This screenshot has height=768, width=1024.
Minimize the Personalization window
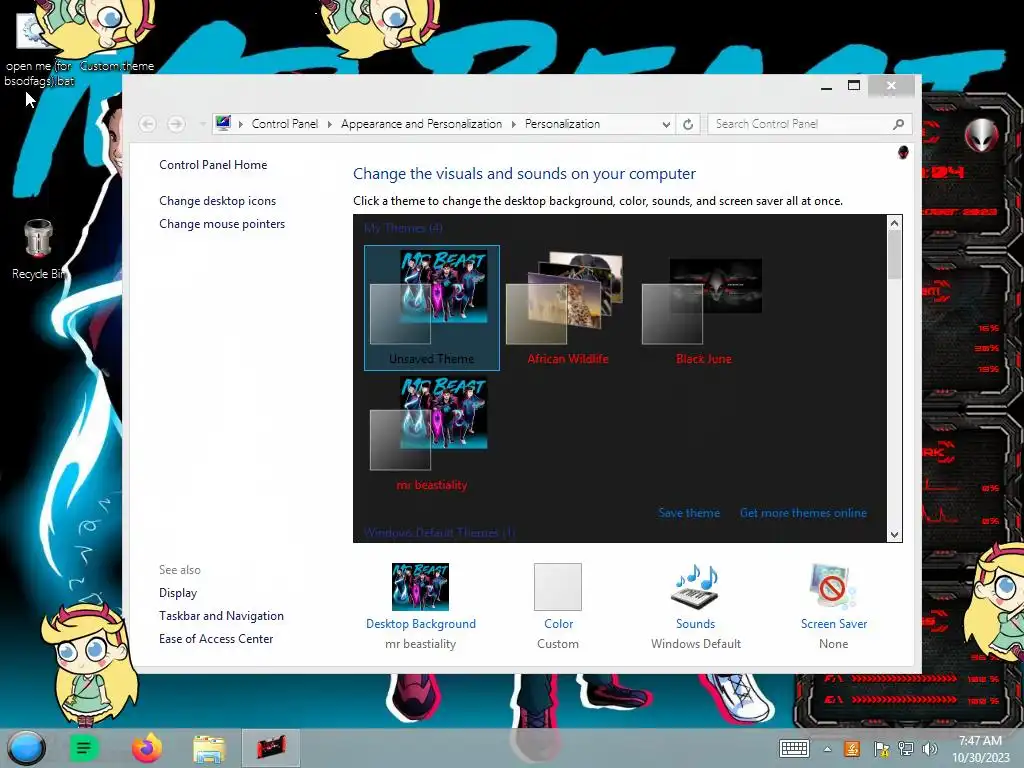[x=827, y=86]
